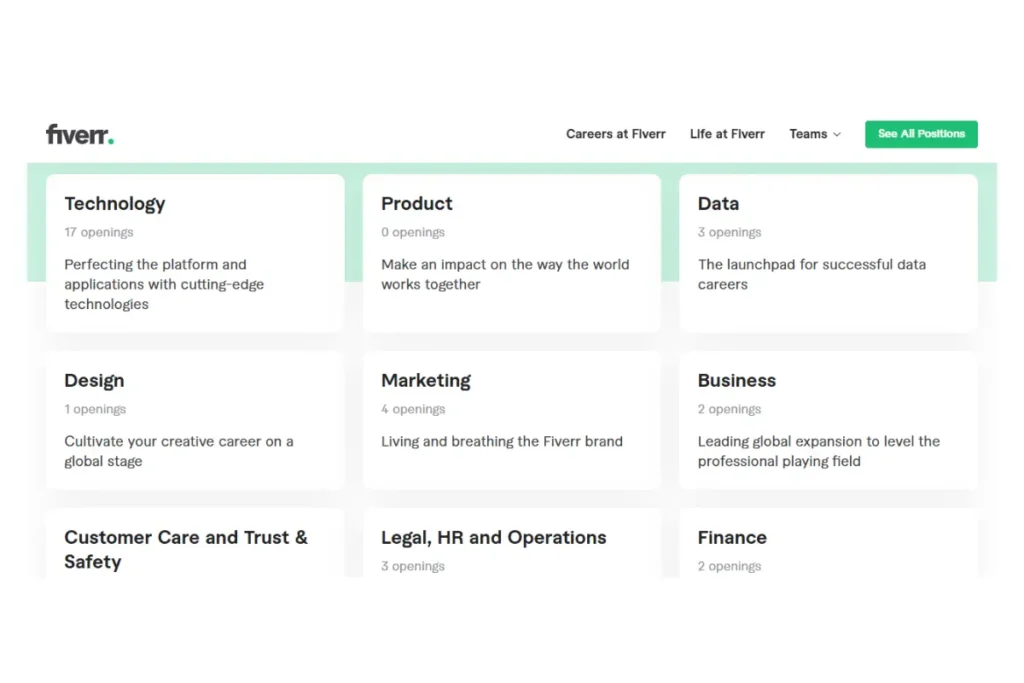Click the 4 openings text under Marketing
Image resolution: width=1024 pixels, height=683 pixels.
click(x=413, y=410)
